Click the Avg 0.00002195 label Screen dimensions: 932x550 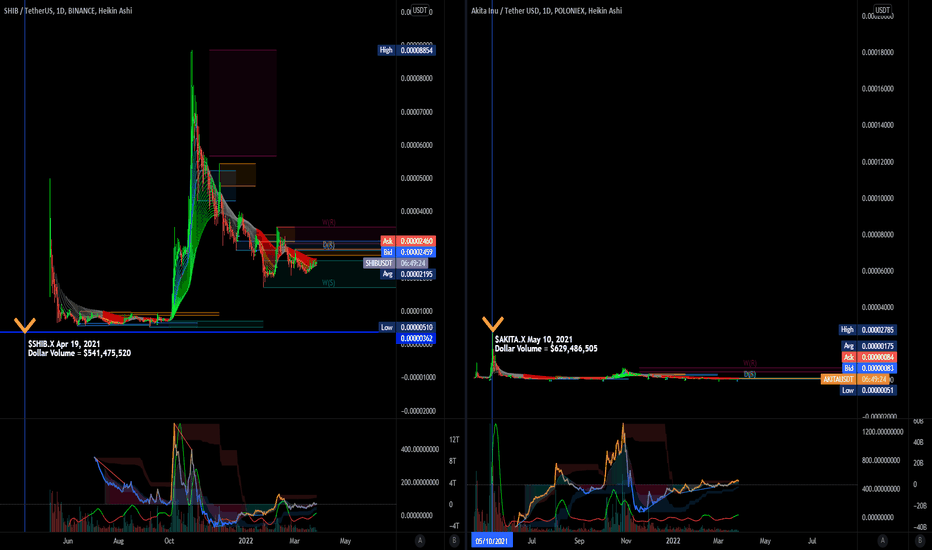pos(408,274)
